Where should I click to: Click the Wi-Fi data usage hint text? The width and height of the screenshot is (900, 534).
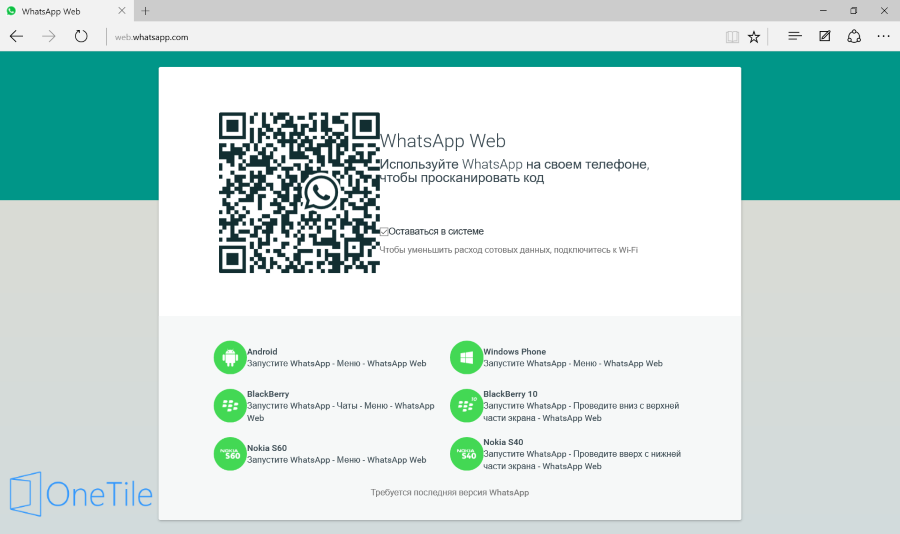(x=509, y=250)
